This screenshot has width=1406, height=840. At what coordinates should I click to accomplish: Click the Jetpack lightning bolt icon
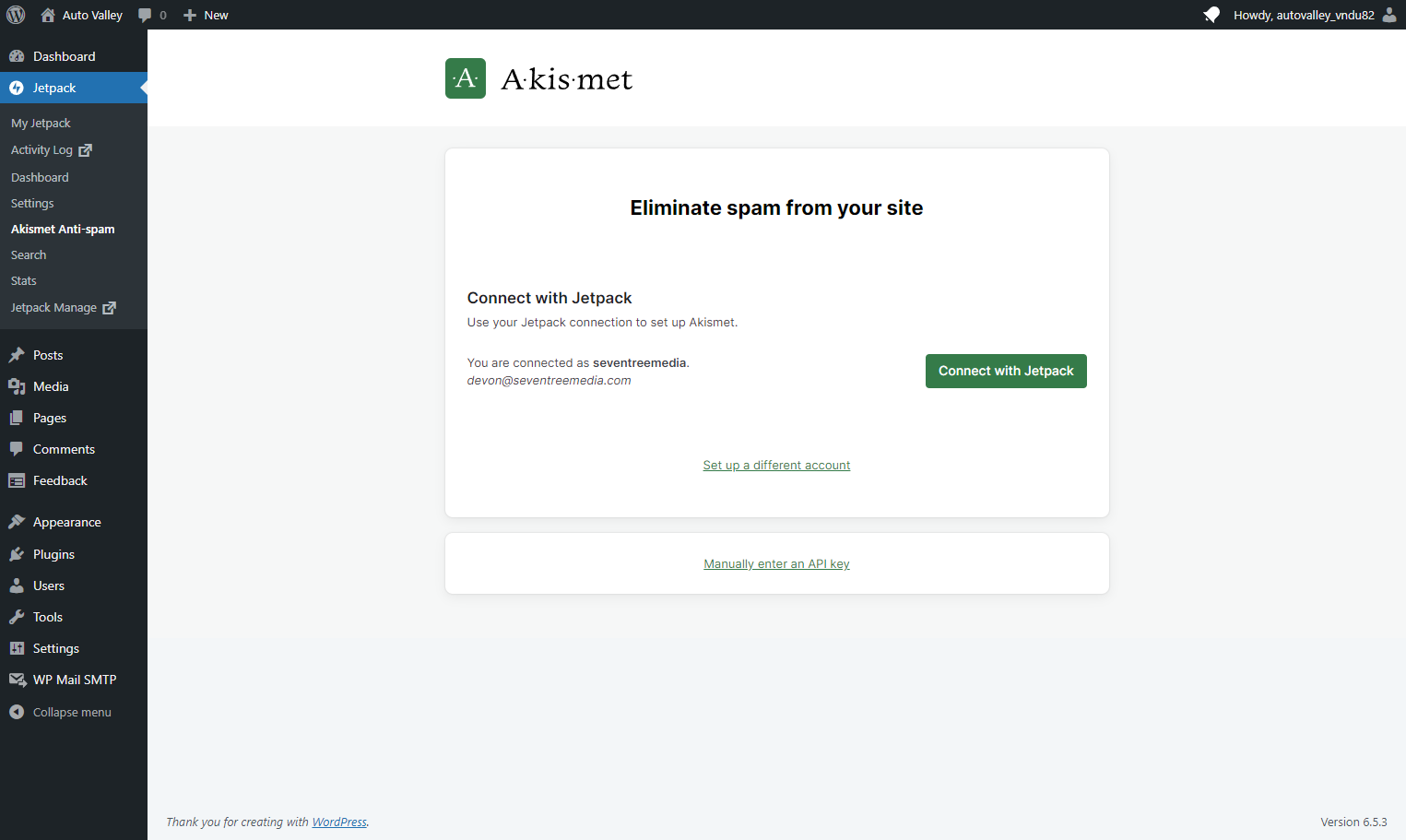[17, 88]
